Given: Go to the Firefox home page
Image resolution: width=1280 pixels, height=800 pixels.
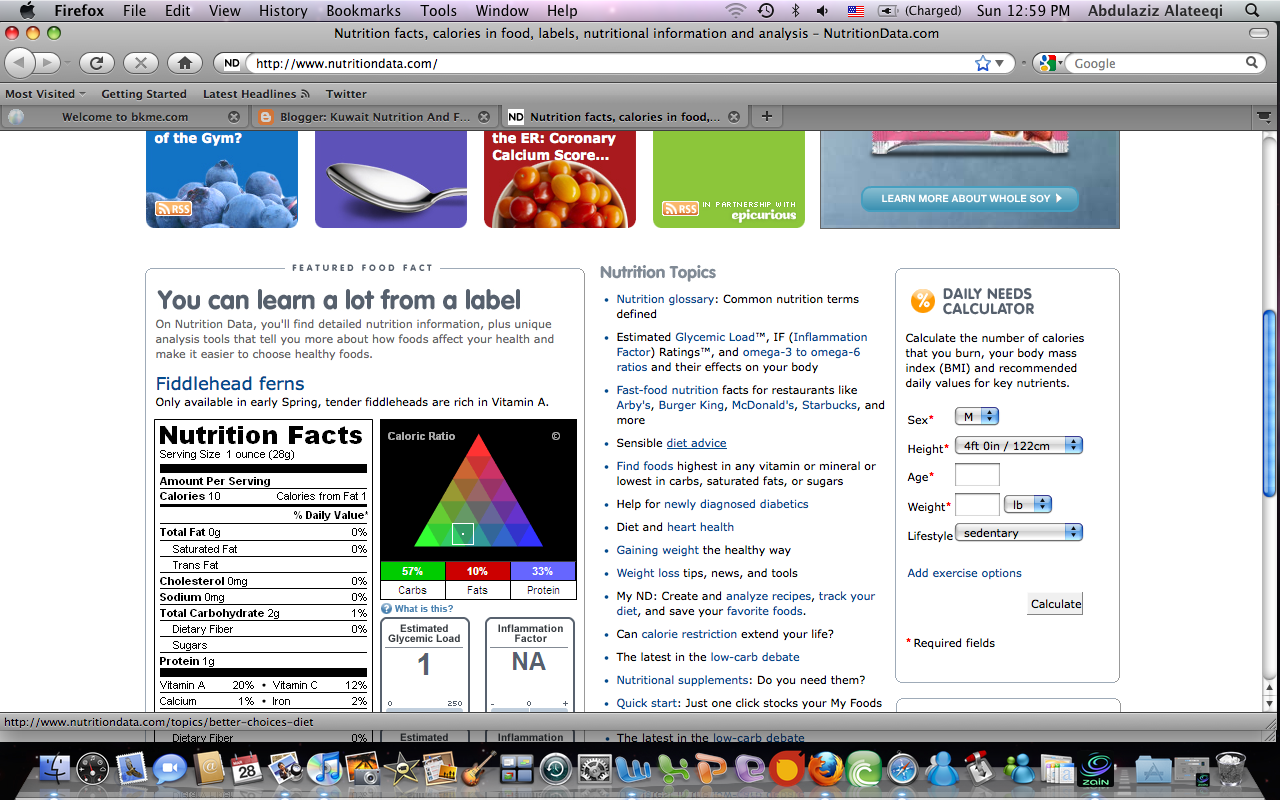Looking at the screenshot, I should coord(185,63).
